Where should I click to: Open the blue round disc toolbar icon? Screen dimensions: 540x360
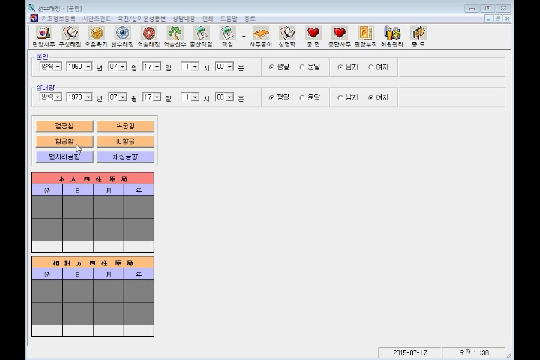(x=122, y=36)
